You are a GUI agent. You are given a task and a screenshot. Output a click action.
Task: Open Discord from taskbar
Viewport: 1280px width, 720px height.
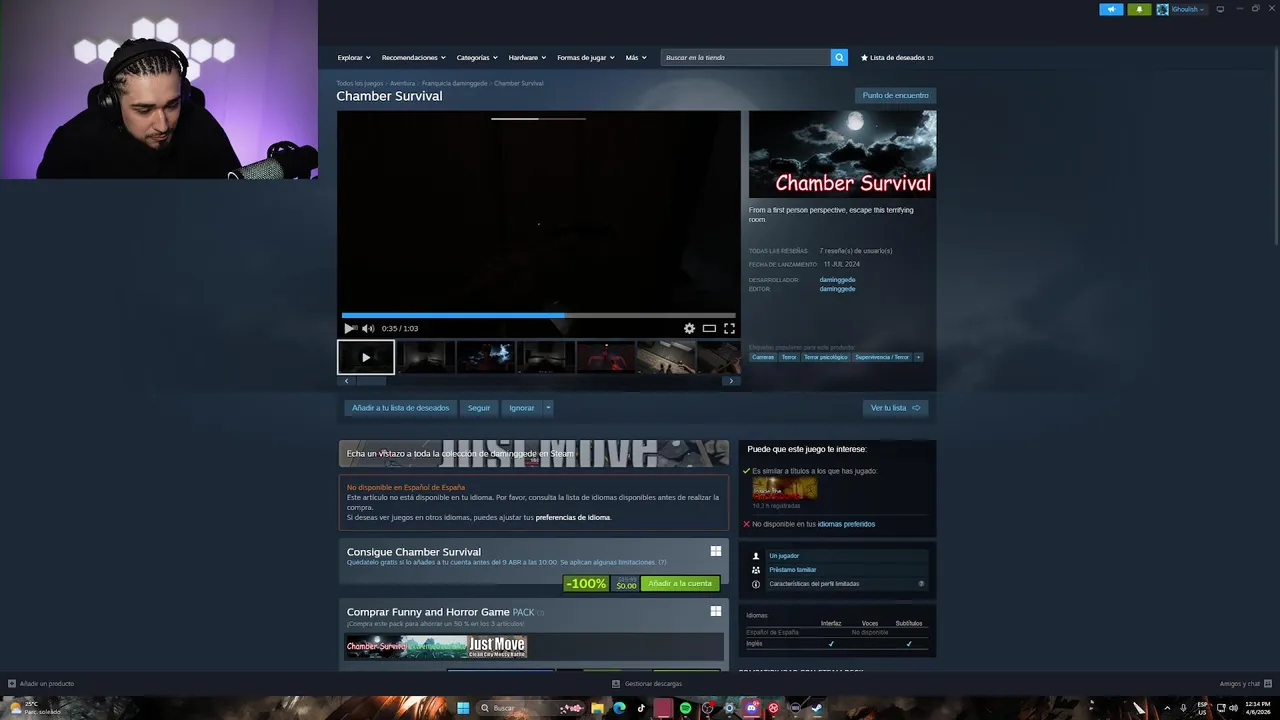click(751, 708)
